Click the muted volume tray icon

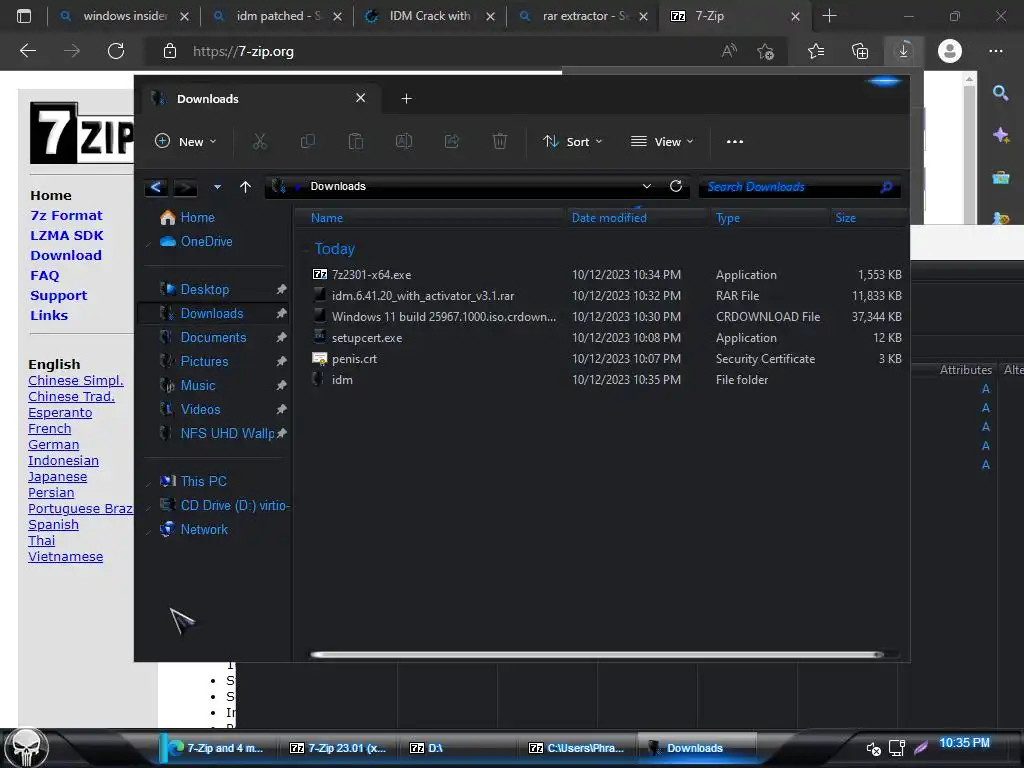point(873,748)
